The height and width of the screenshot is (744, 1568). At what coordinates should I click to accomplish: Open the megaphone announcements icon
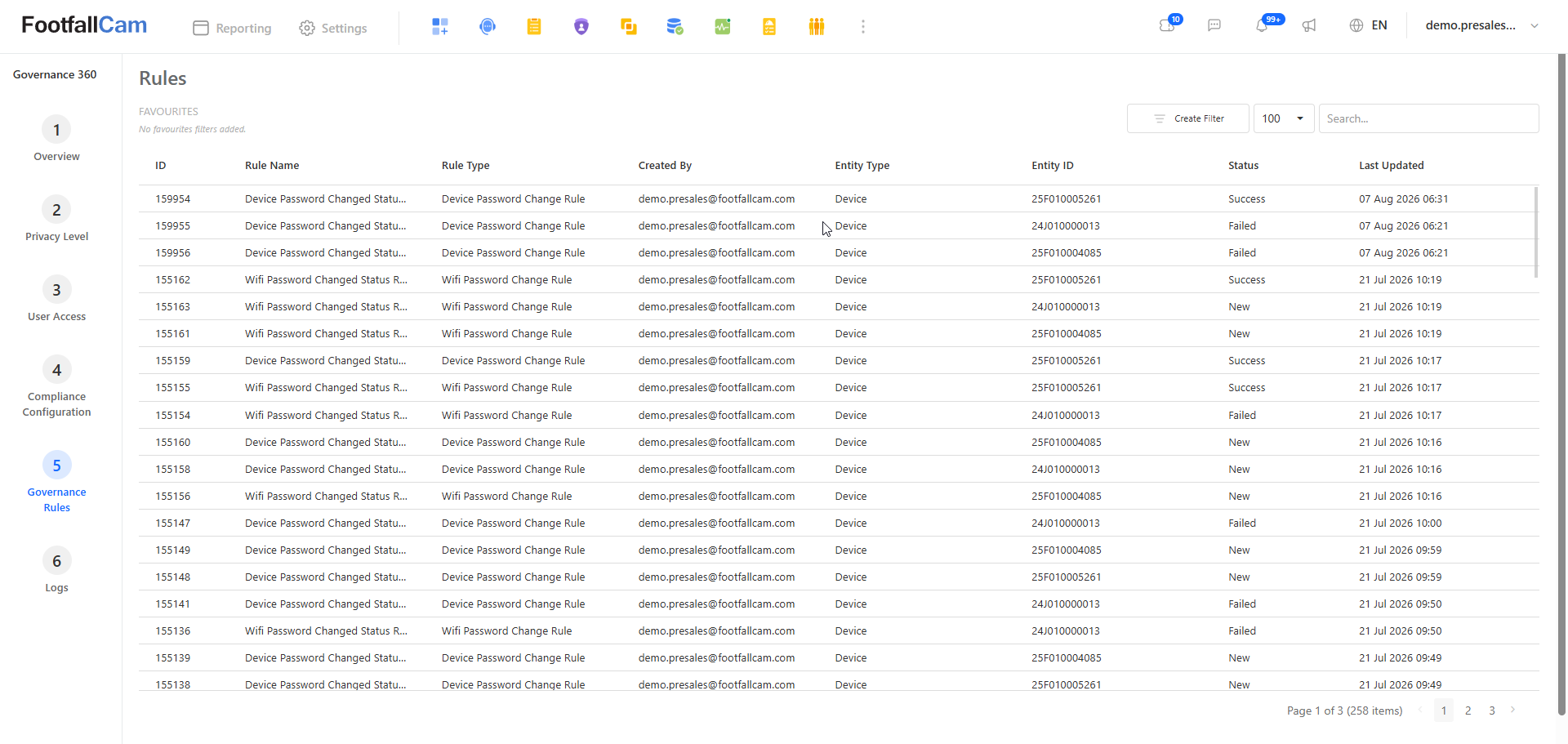pos(1309,25)
